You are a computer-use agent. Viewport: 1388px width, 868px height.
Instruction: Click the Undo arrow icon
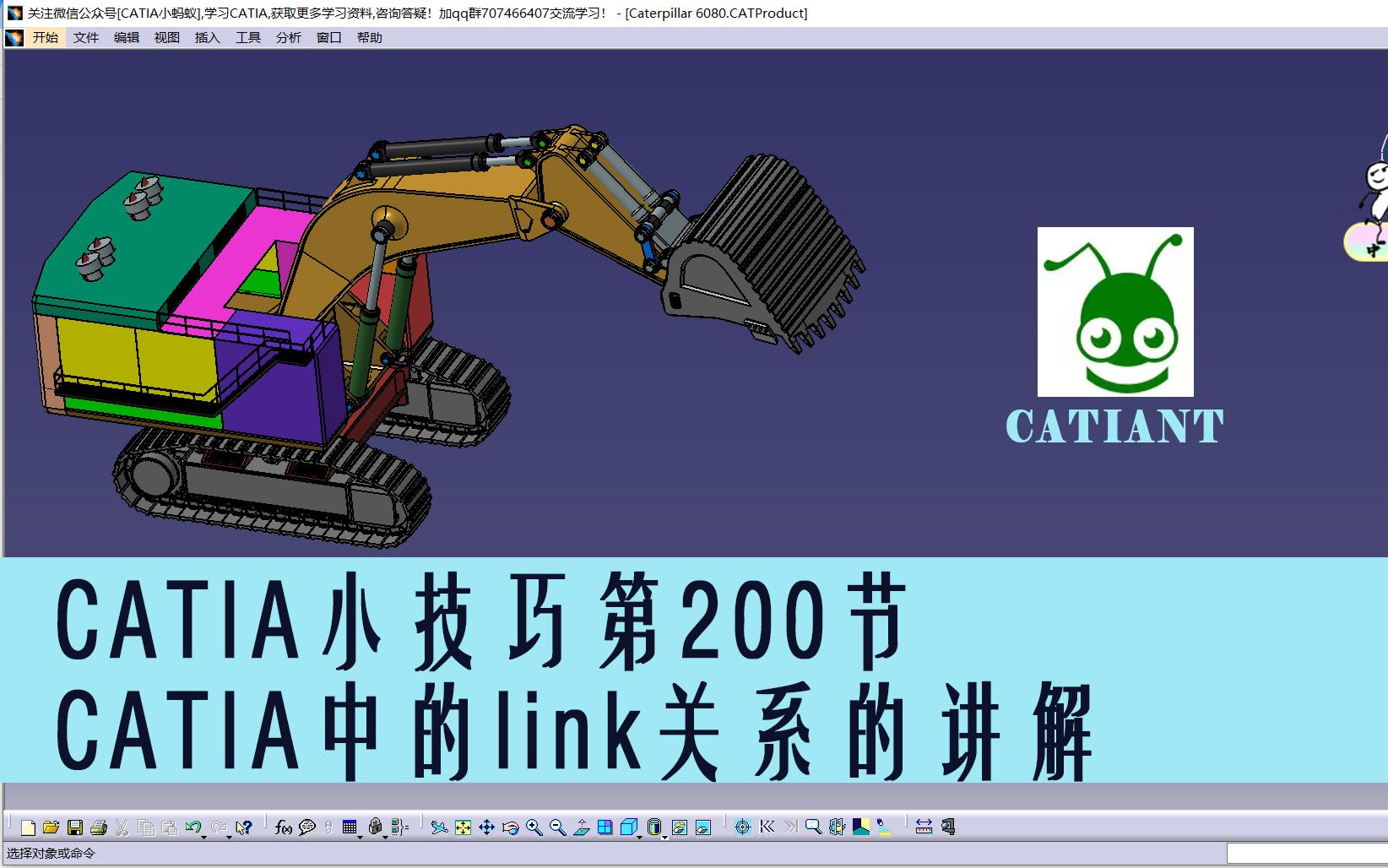[192, 827]
